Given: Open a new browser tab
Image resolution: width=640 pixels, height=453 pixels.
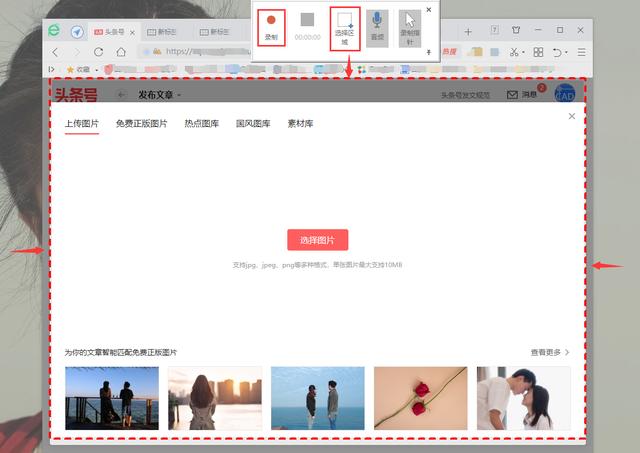Looking at the screenshot, I should pyautogui.click(x=468, y=31).
